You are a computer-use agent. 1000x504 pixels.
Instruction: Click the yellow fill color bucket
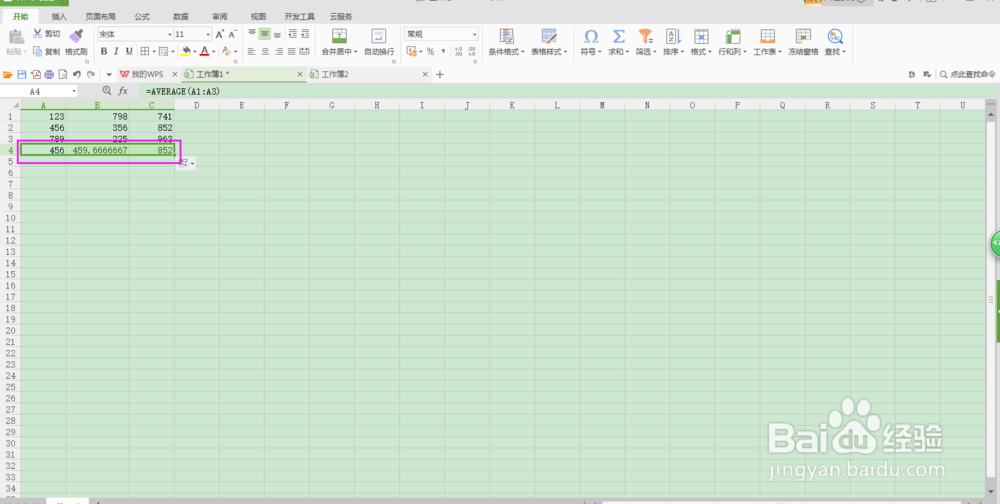tap(186, 51)
